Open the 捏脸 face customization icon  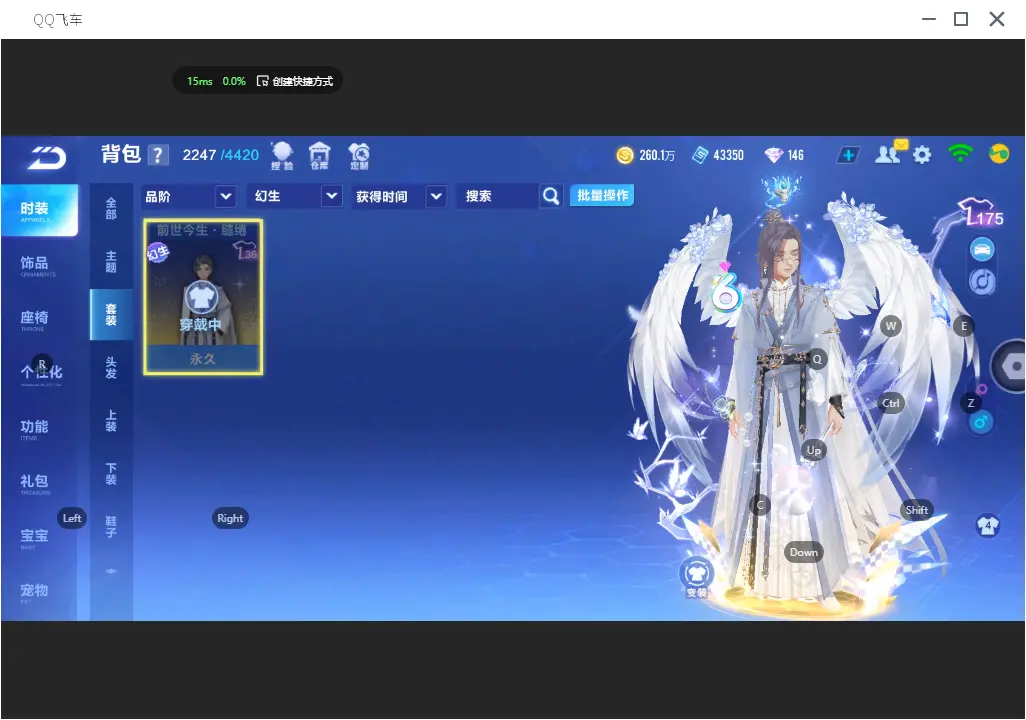tap(282, 155)
